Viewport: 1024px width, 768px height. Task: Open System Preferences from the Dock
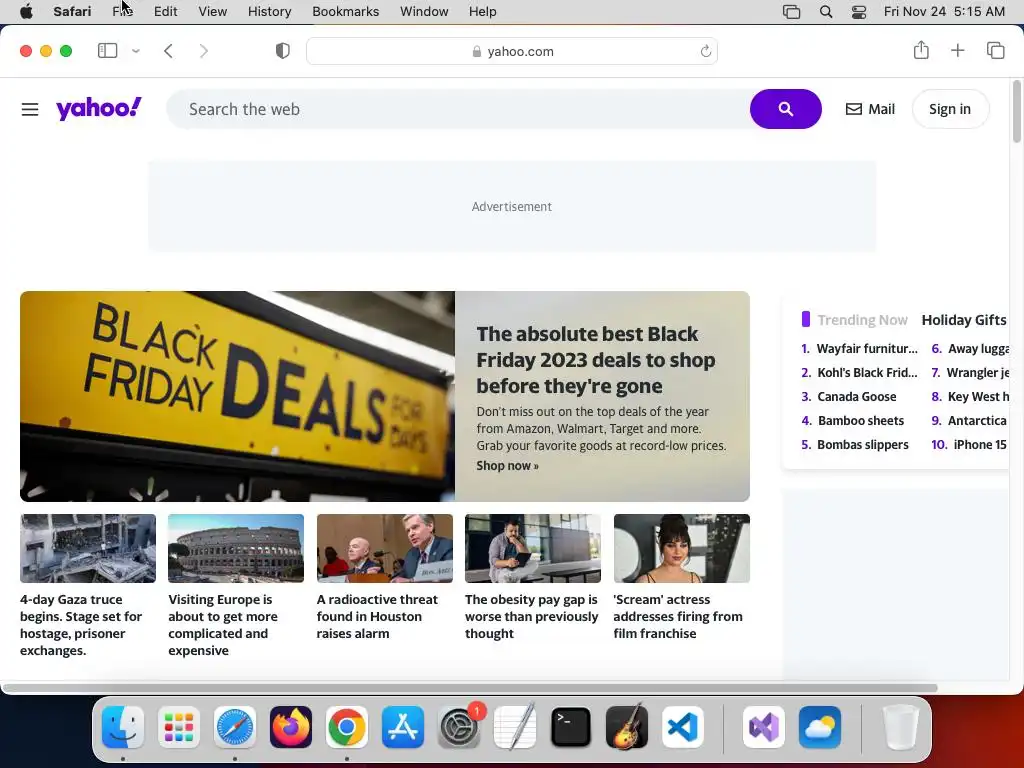pos(459,727)
